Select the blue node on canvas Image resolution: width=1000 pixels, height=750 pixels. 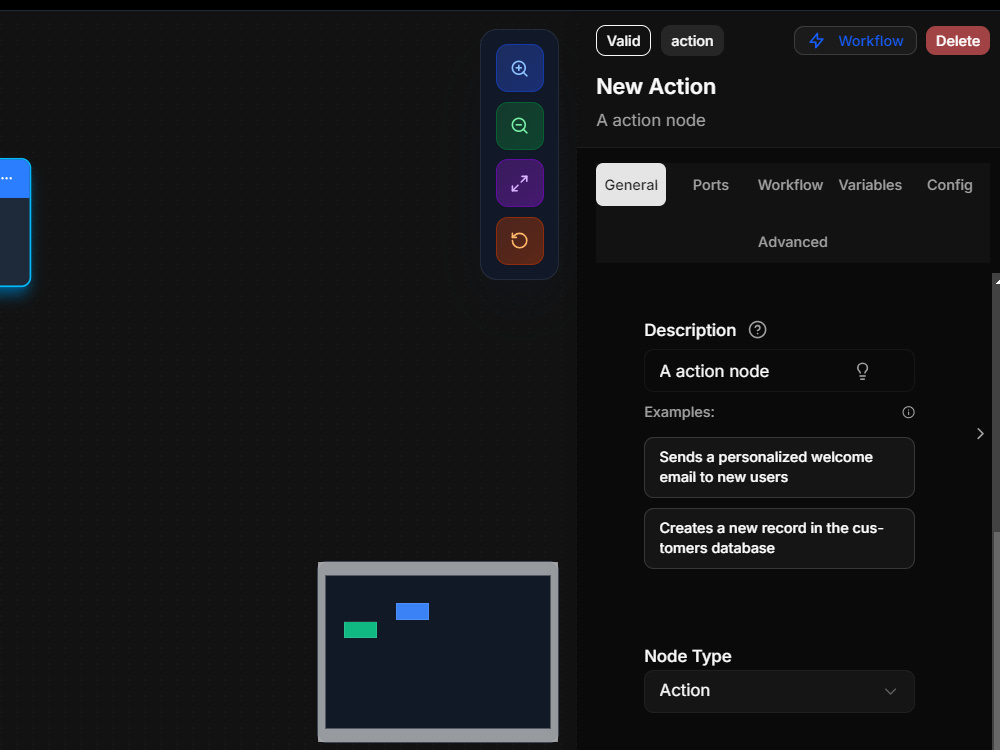click(x=15, y=222)
